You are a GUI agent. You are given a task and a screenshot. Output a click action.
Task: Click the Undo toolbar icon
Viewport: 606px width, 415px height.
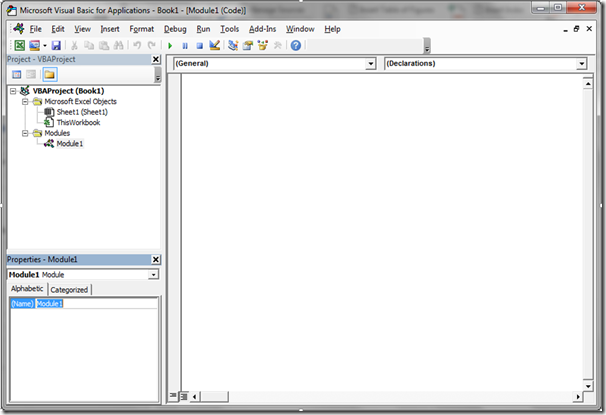(137, 45)
